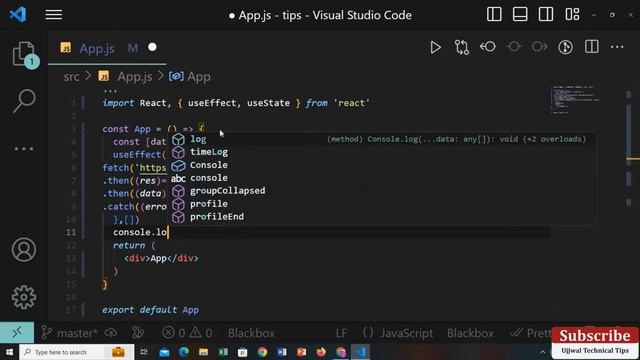Toggle the secondary side bar layout icon
The image size is (640, 360).
click(x=546, y=15)
